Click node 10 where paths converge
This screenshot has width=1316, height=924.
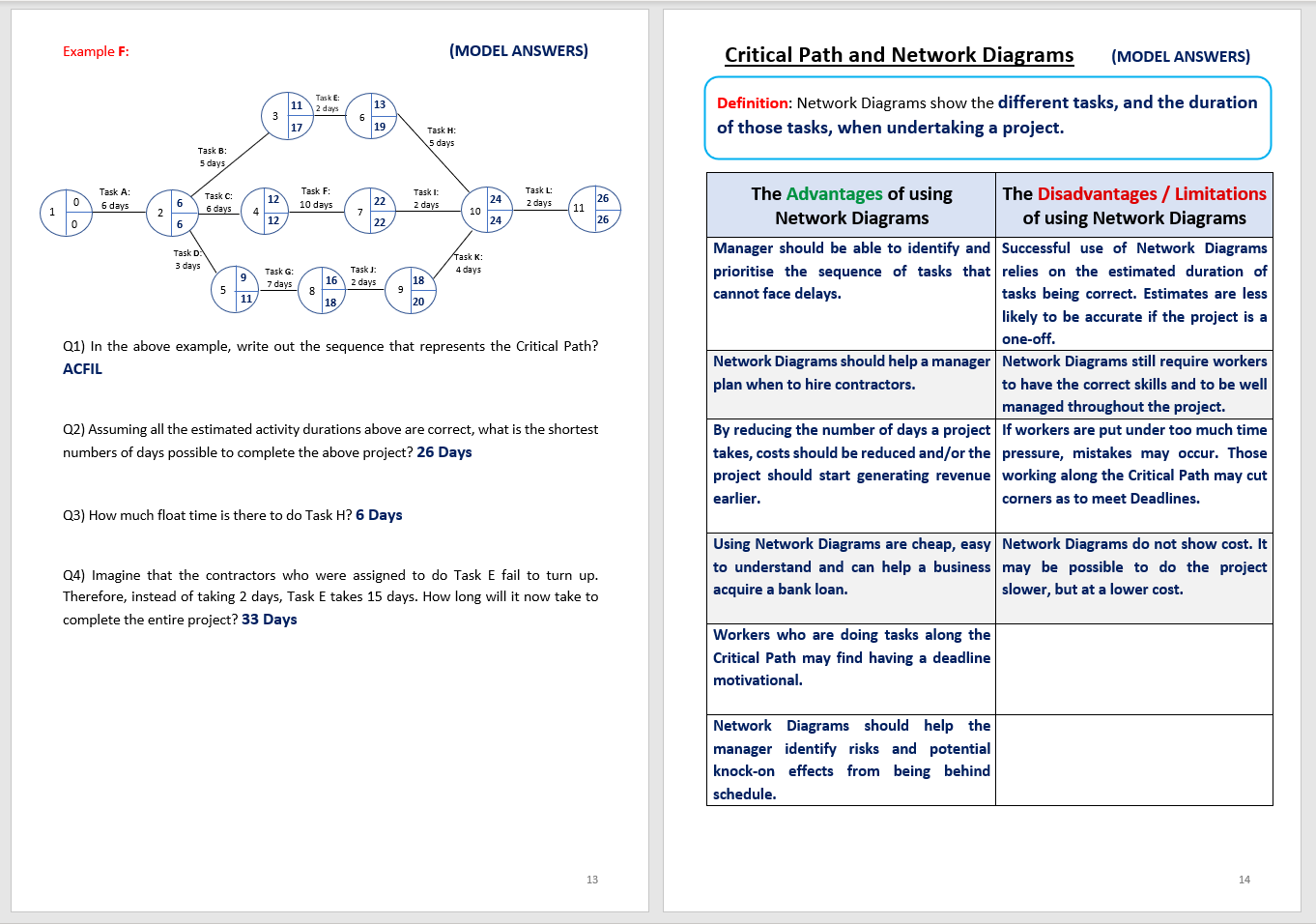pos(486,209)
